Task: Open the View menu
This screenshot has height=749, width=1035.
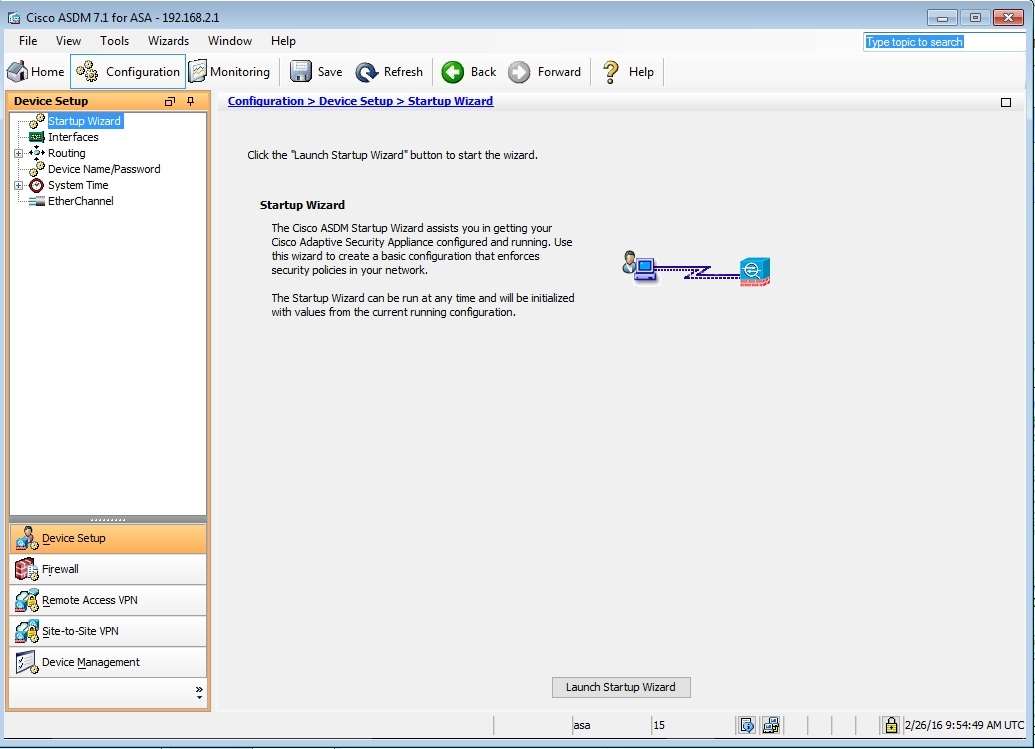Action: pos(68,41)
